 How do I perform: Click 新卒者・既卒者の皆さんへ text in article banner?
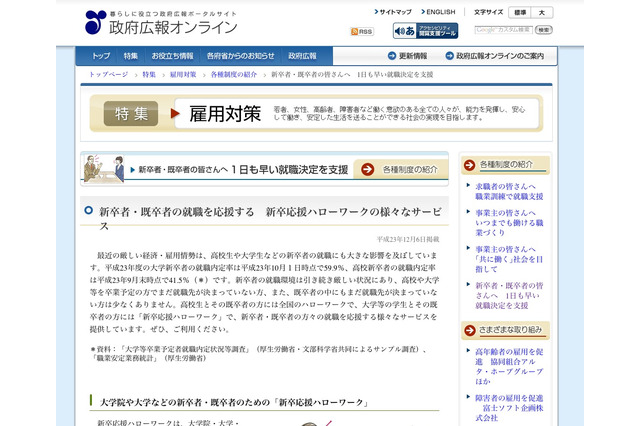183,170
